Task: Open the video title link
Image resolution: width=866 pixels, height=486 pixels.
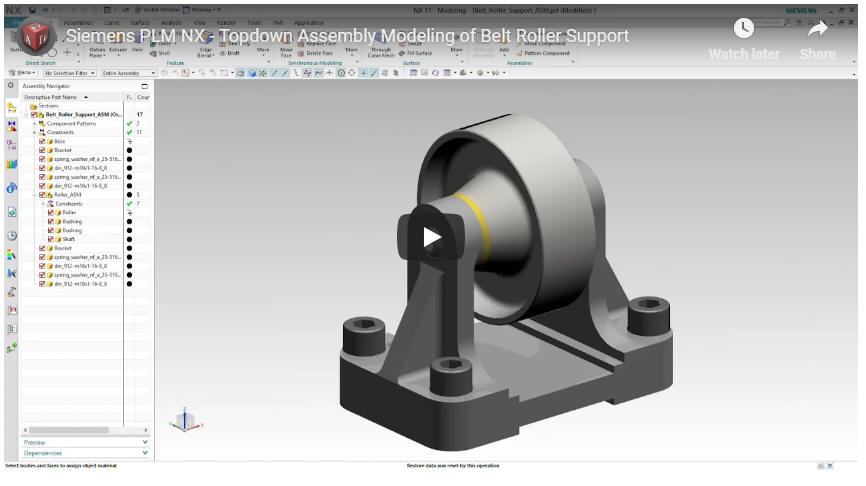Action: [x=347, y=35]
